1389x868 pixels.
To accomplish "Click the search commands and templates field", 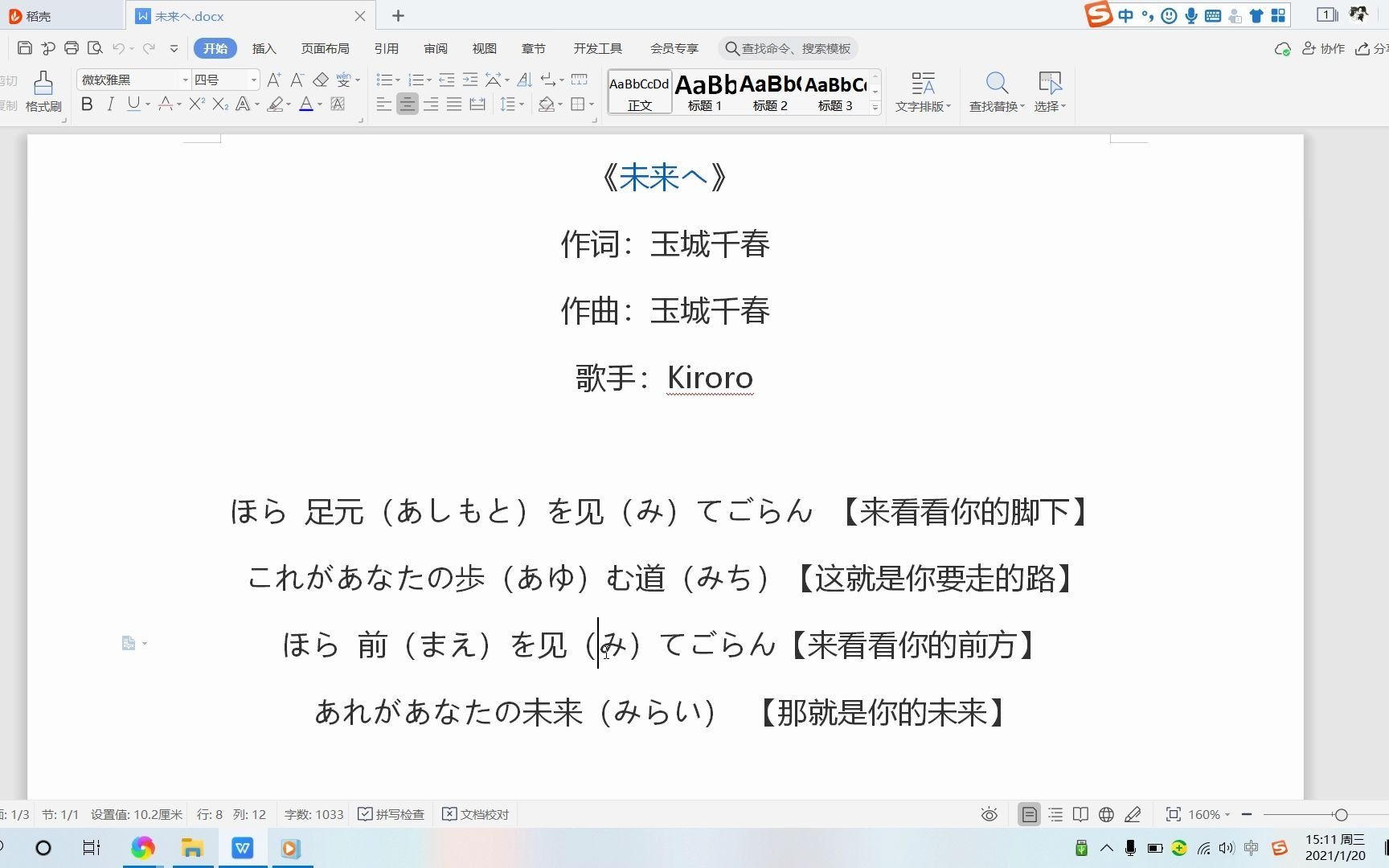I will click(x=788, y=48).
